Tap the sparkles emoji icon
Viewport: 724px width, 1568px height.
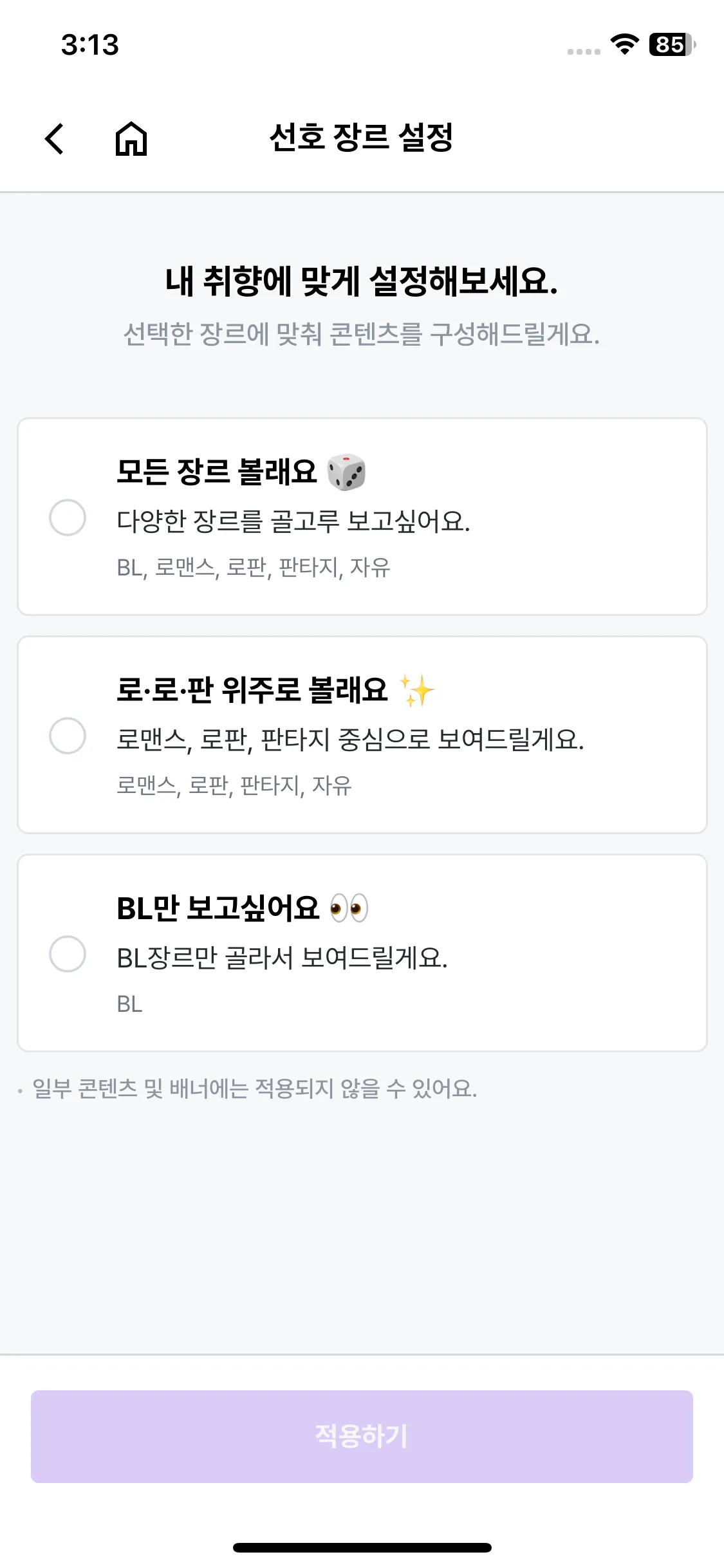pos(417,691)
